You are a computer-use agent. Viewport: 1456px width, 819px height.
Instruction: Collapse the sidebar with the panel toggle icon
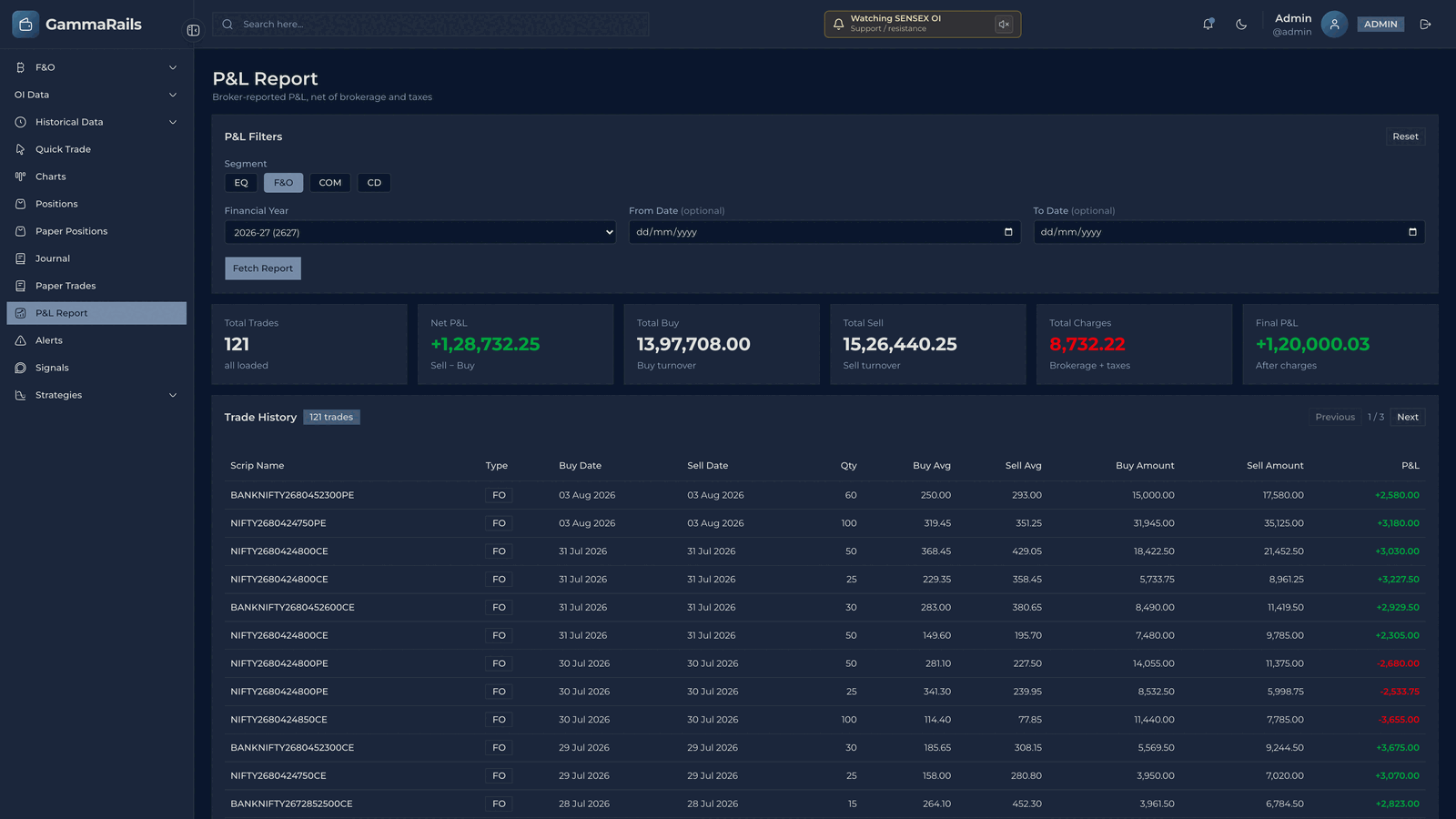(x=193, y=30)
